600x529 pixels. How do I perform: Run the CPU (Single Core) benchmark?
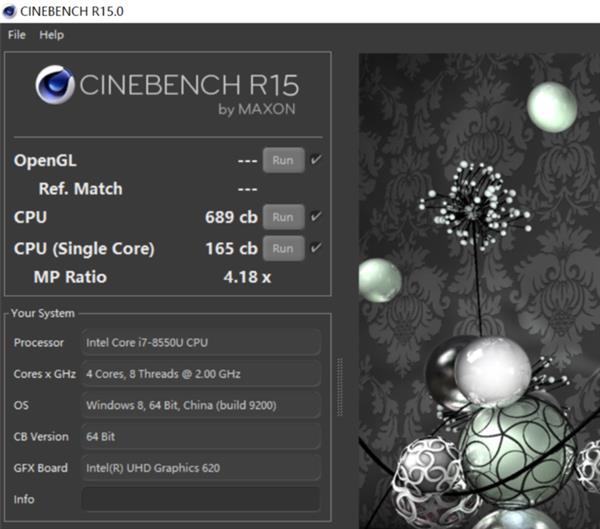tap(282, 248)
